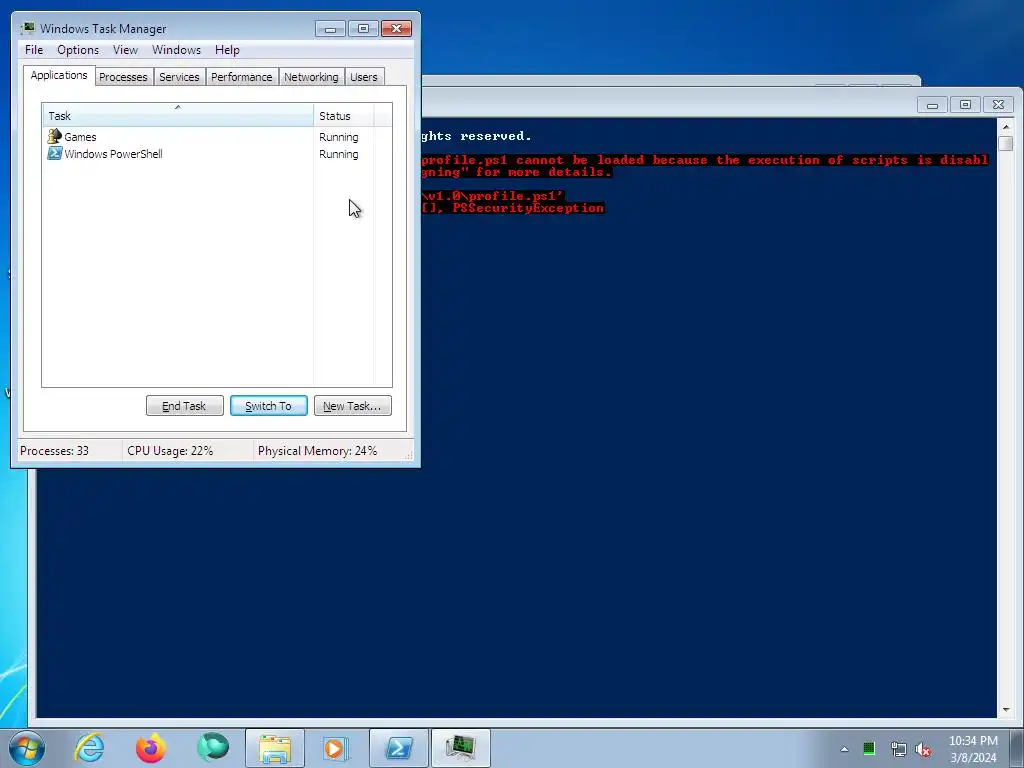Select the Applications tab
Image resolution: width=1024 pixels, height=768 pixels.
click(59, 75)
